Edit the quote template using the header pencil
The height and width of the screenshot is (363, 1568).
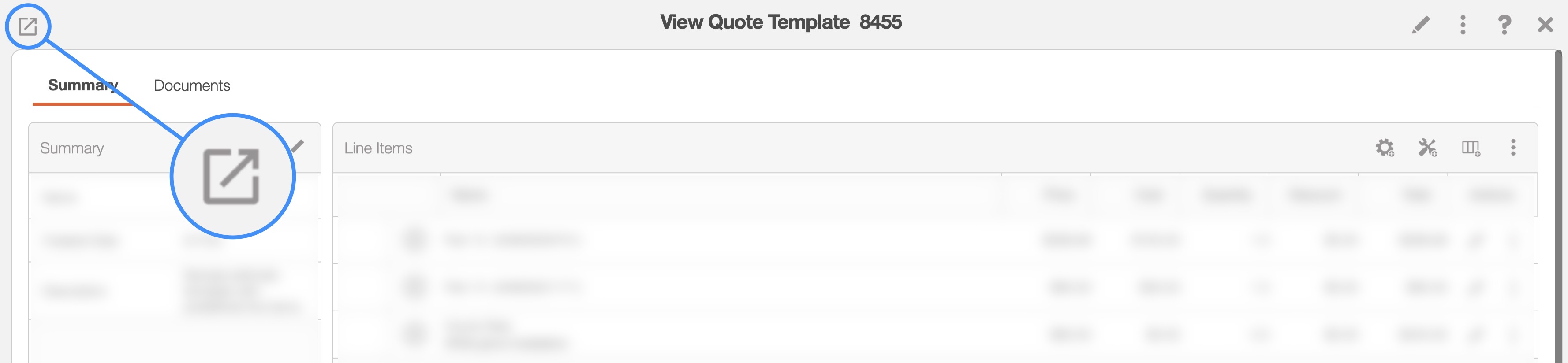click(1421, 25)
